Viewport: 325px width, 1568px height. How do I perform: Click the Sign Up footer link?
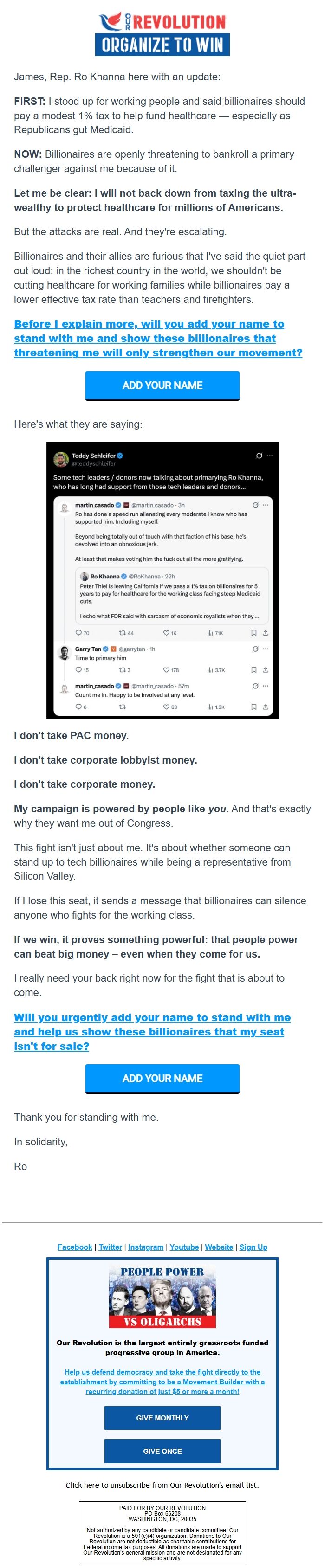click(253, 1247)
